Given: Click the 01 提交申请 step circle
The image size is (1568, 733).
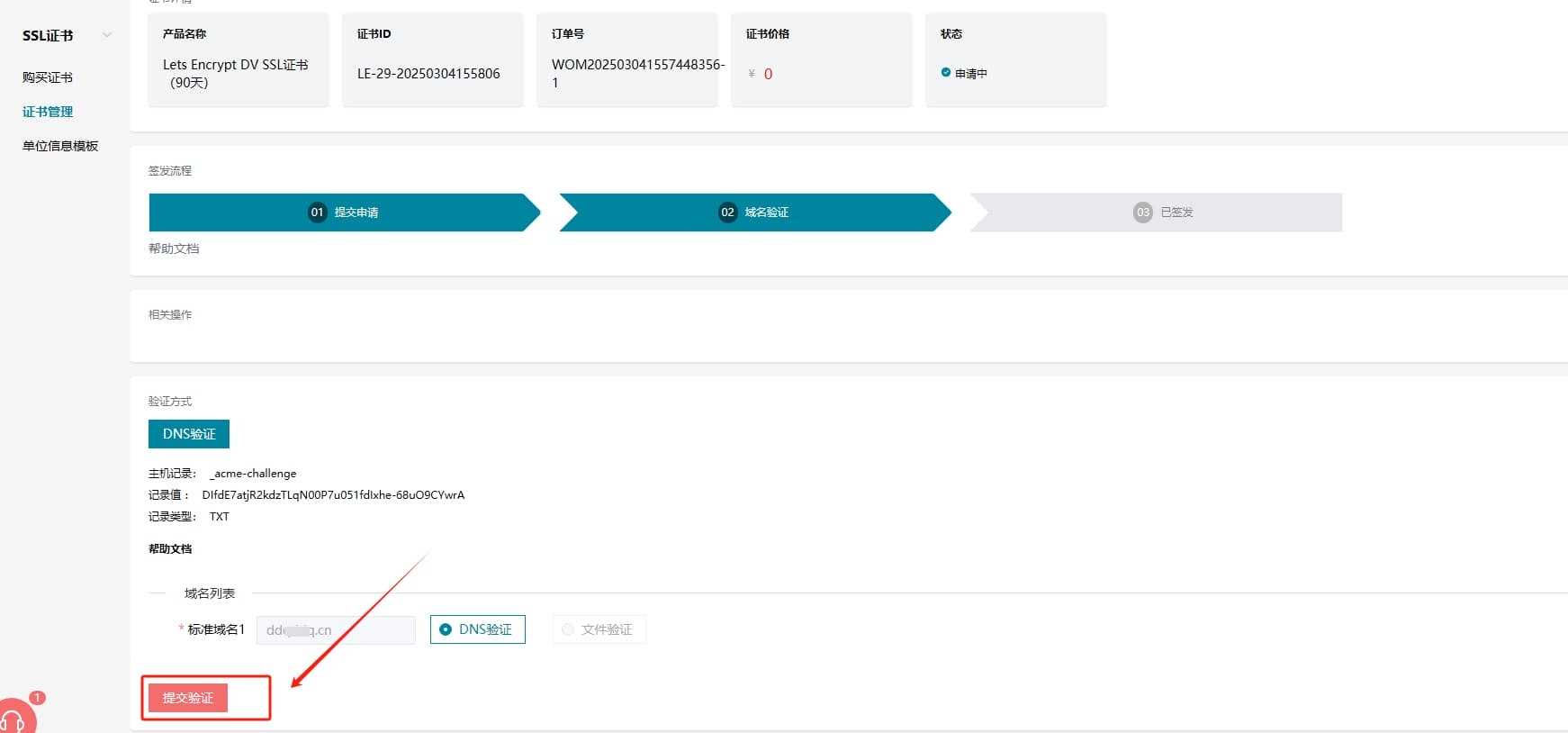Looking at the screenshot, I should (x=317, y=213).
